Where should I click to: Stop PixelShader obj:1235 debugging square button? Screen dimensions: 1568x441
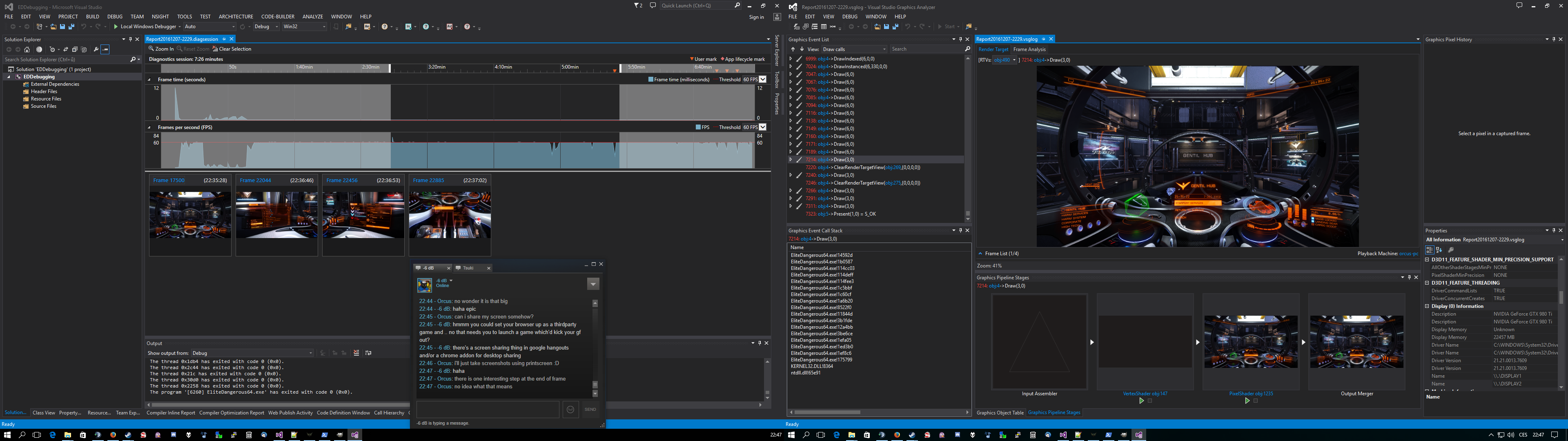click(x=1256, y=401)
